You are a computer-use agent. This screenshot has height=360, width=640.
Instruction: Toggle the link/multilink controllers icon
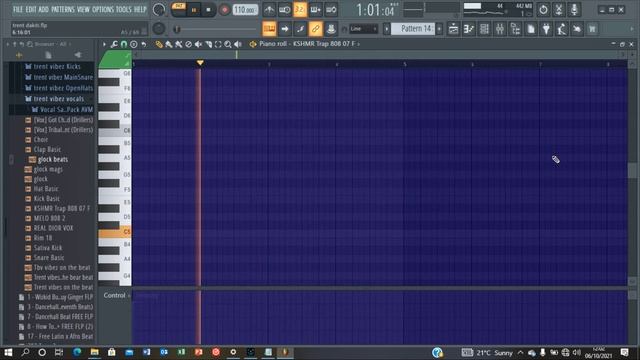click(x=316, y=29)
